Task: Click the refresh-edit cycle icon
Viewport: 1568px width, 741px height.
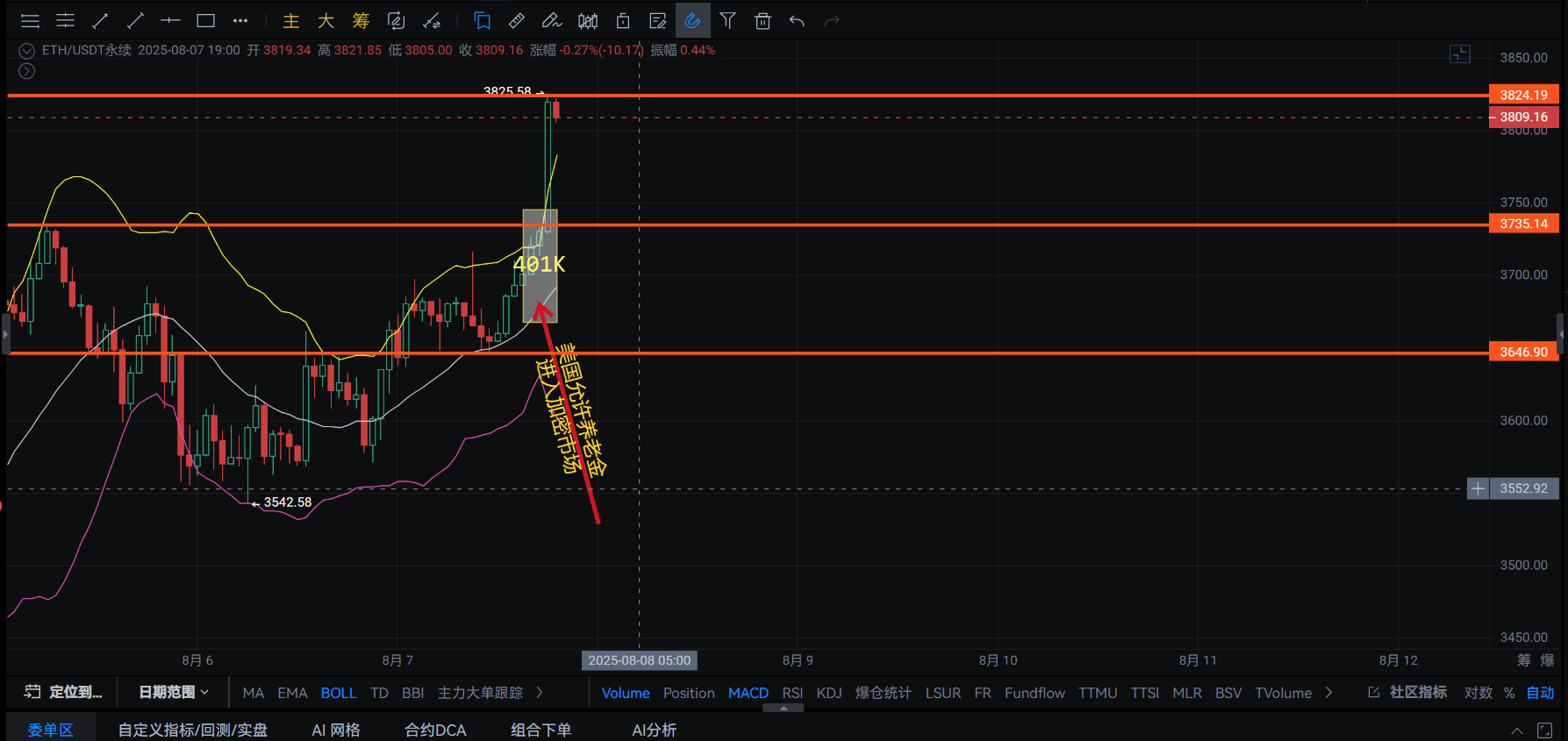Action: (396, 20)
